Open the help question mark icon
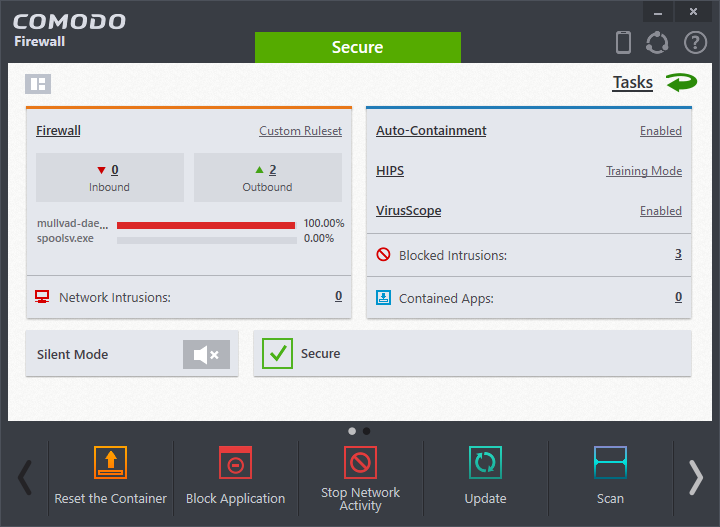This screenshot has height=527, width=720. coord(695,43)
